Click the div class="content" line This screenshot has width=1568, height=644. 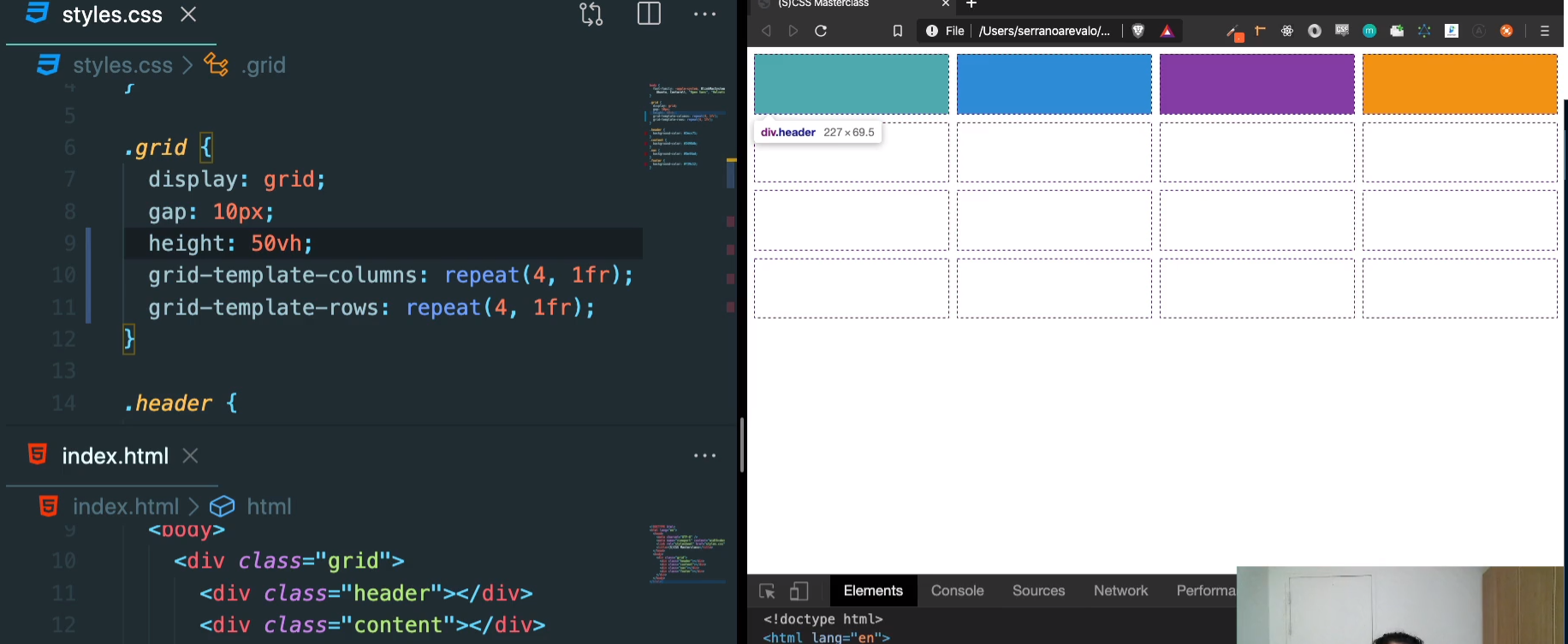[372, 625]
